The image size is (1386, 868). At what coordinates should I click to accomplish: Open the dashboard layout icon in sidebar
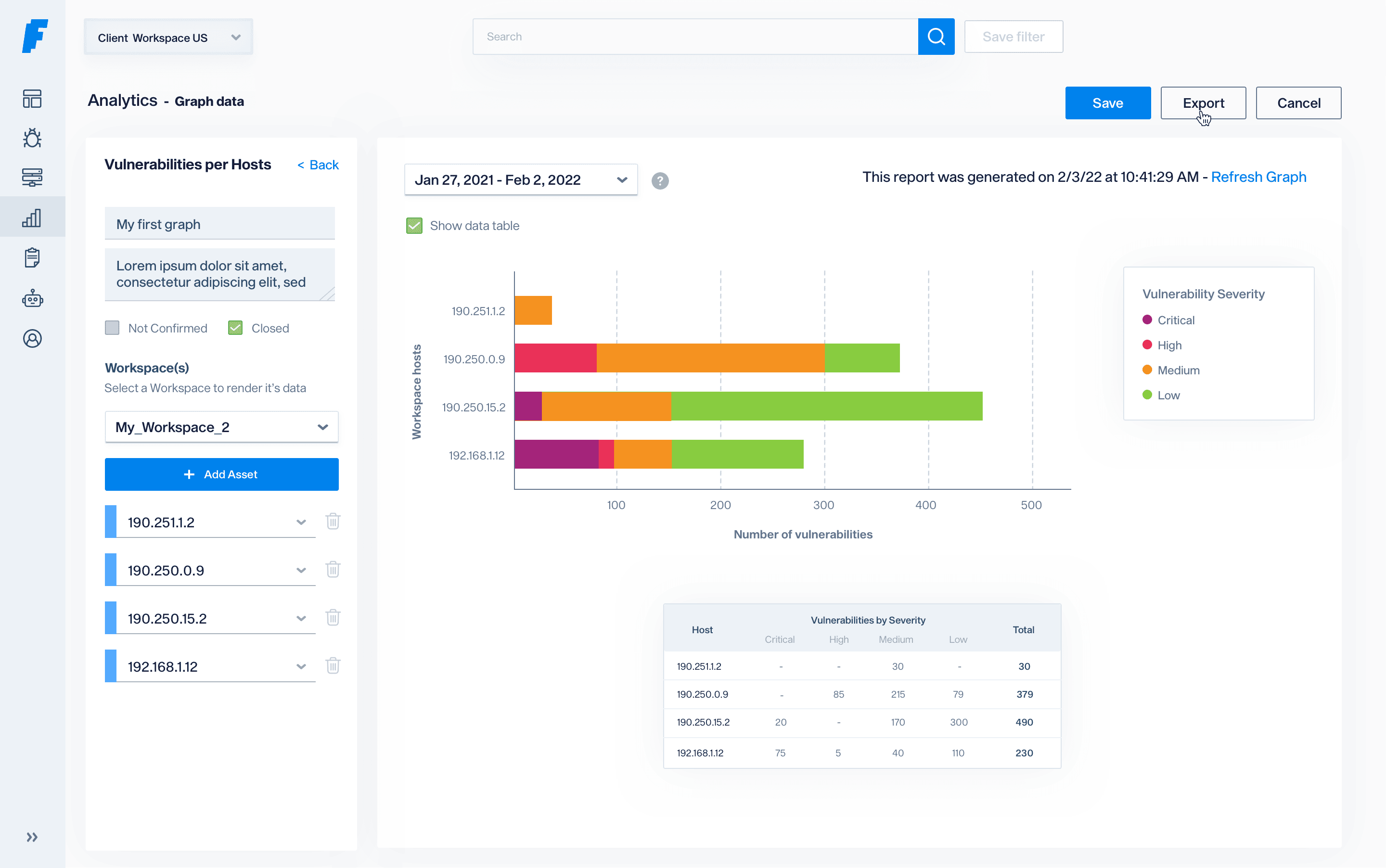click(32, 99)
